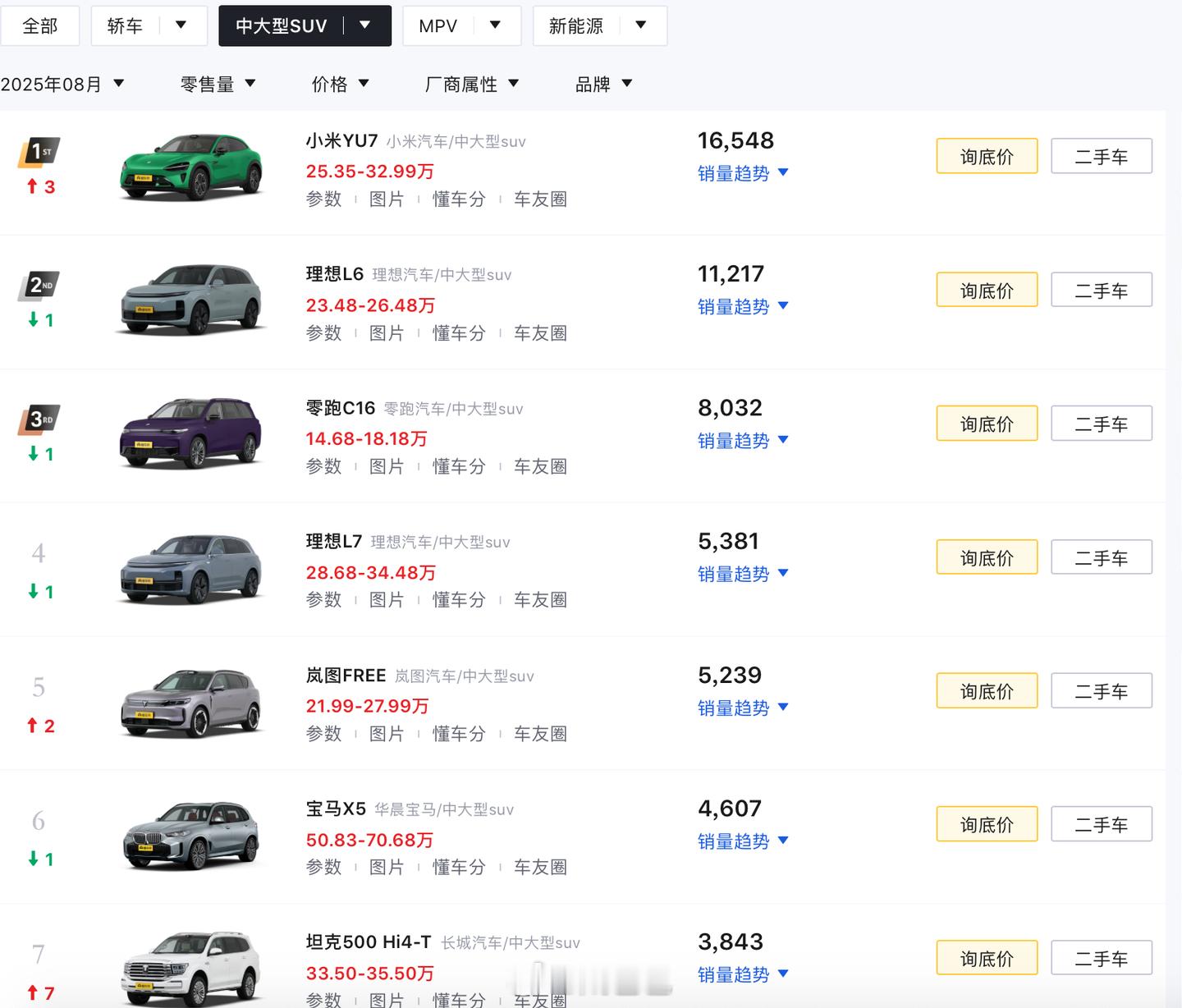
Task: Expand 销量趋势 for 宝马X5
Action: point(743,841)
